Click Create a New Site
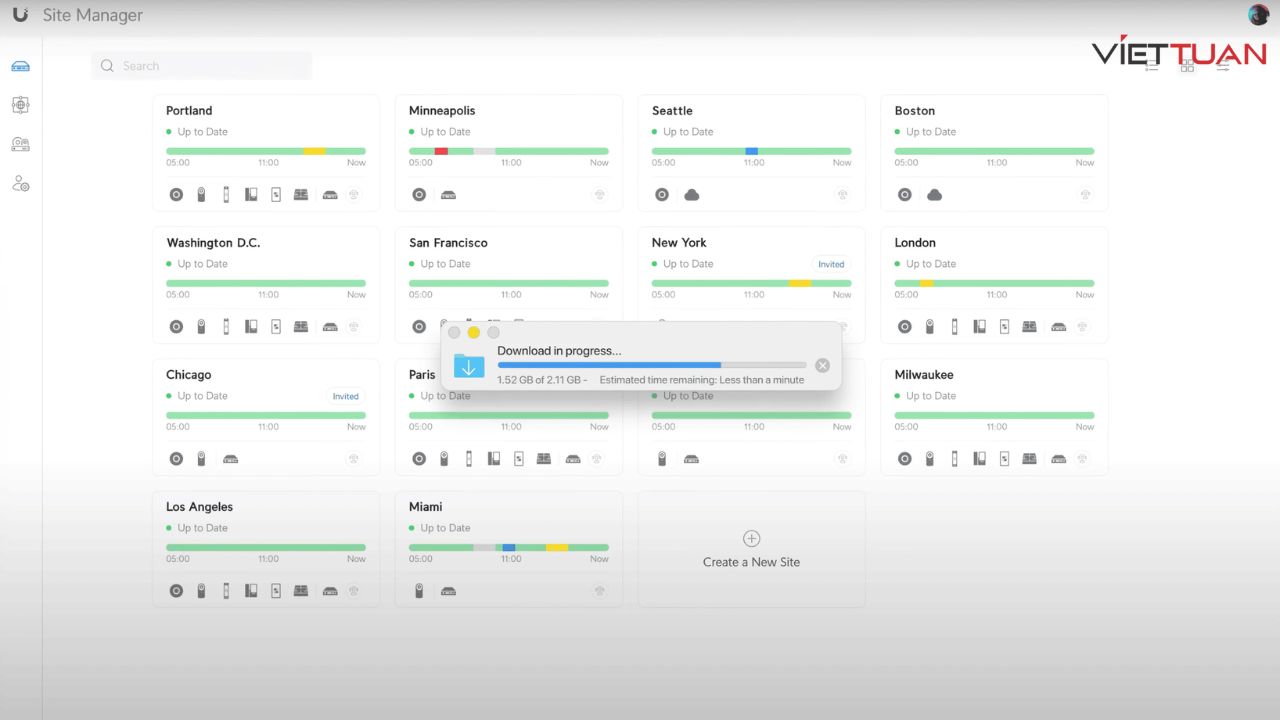Viewport: 1280px width, 720px height. pyautogui.click(x=751, y=550)
